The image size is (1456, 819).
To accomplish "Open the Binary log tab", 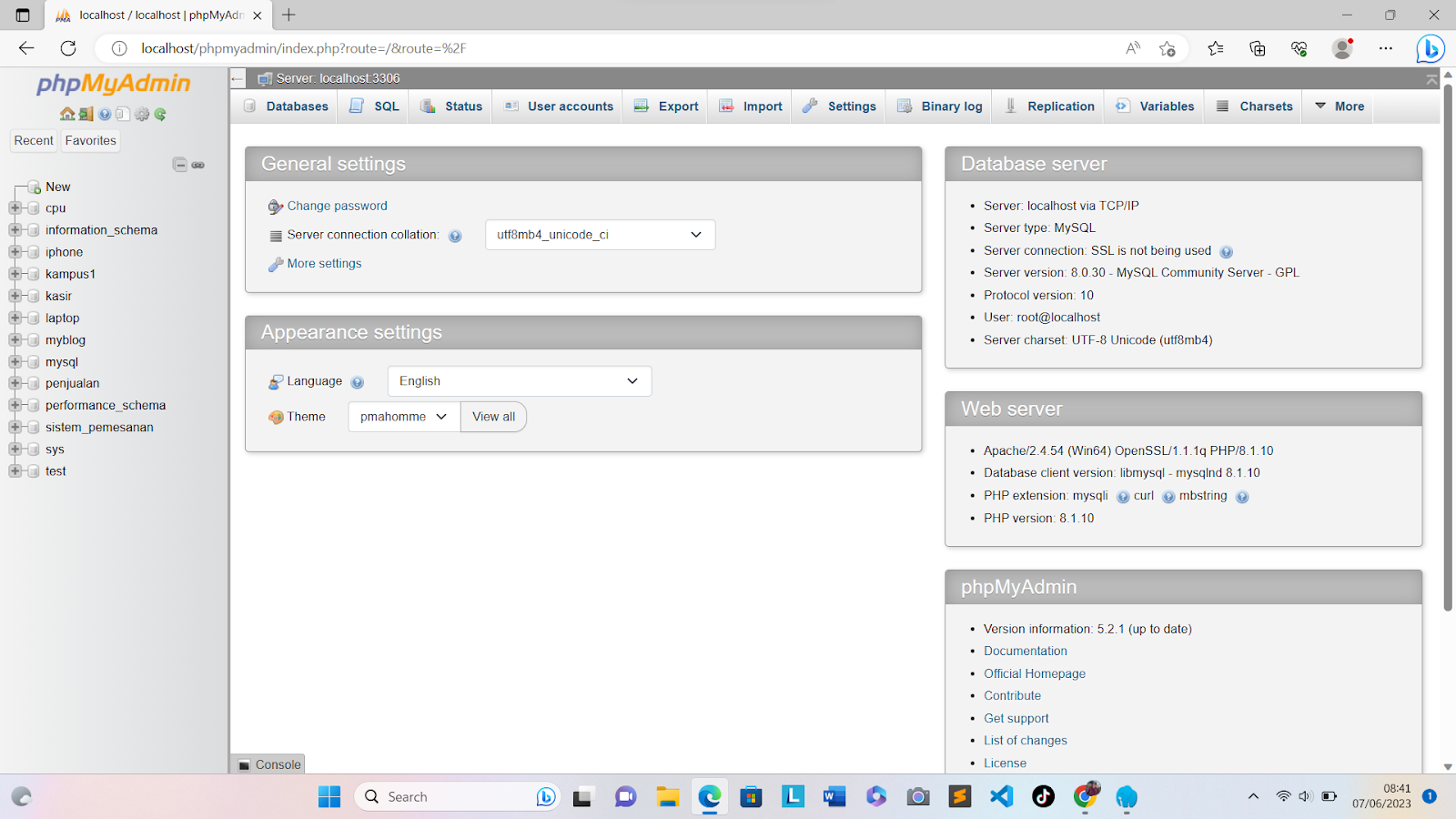I will pos(940,106).
